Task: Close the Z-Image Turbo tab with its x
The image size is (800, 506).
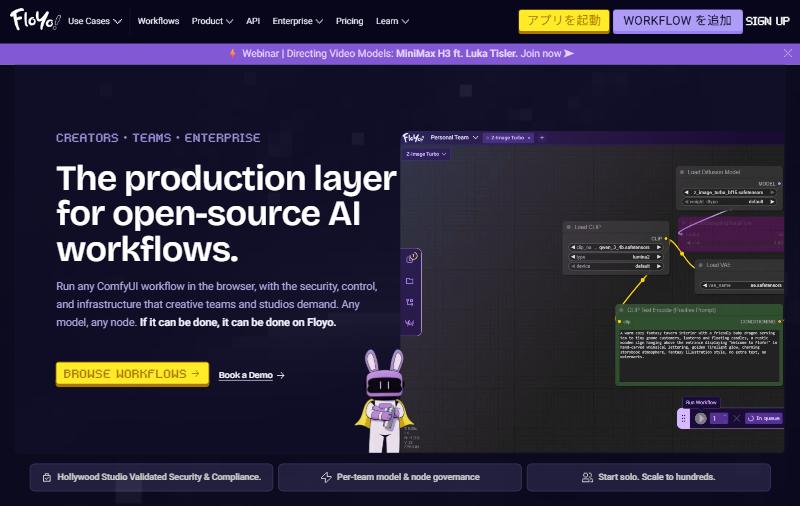Action: click(x=529, y=138)
